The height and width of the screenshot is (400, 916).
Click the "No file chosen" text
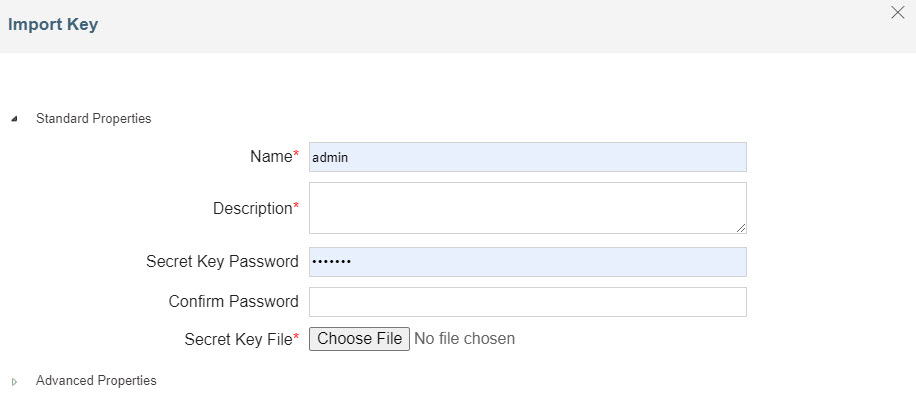(x=464, y=339)
